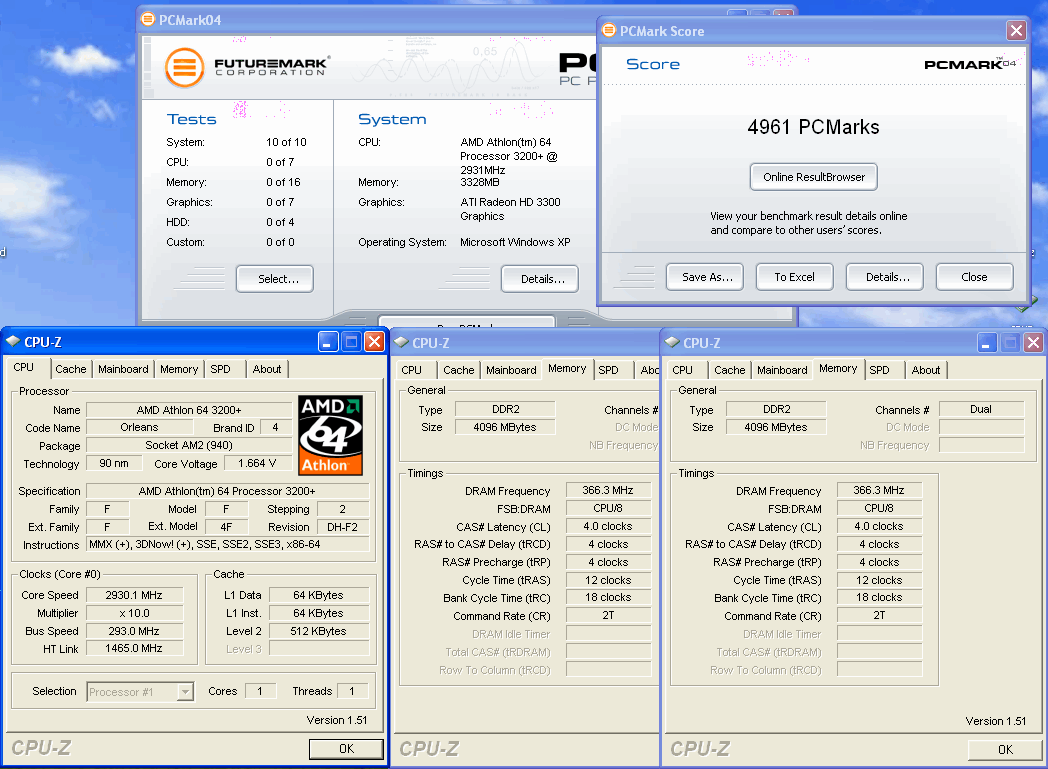The image size is (1048, 769).
Task: Click FSB:DRAM CPU/8 in middle CPU-Z
Action: (x=608, y=508)
